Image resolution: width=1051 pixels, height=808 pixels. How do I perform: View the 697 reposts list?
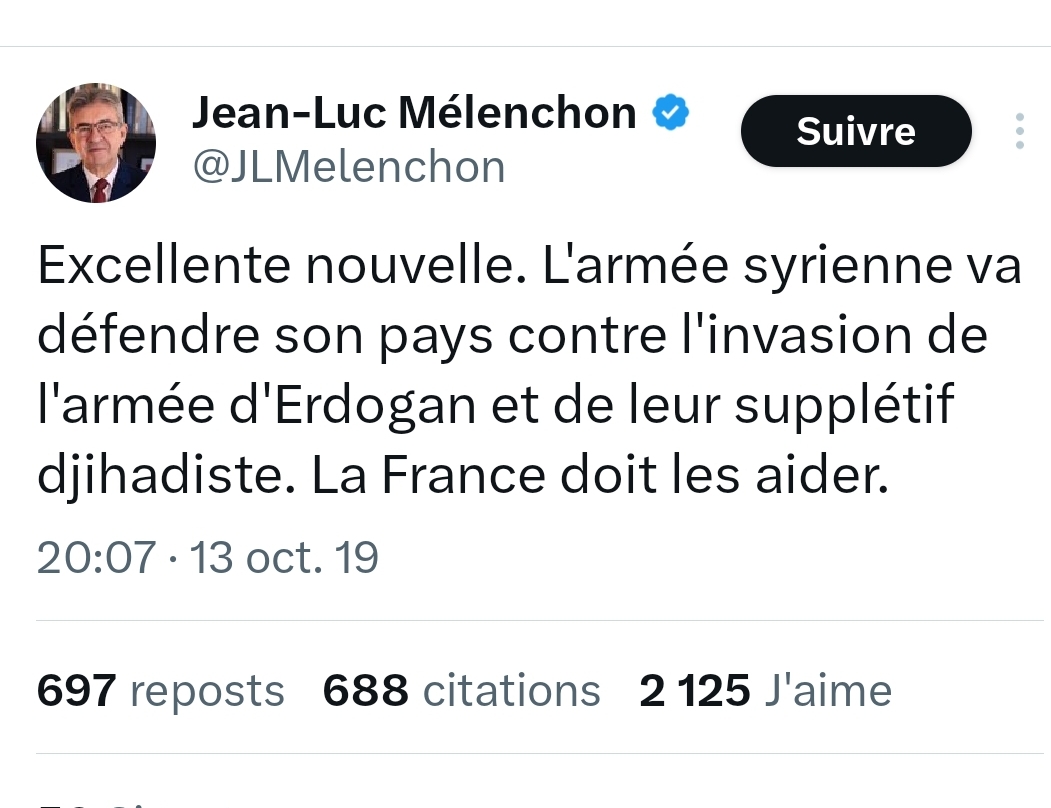[160, 690]
